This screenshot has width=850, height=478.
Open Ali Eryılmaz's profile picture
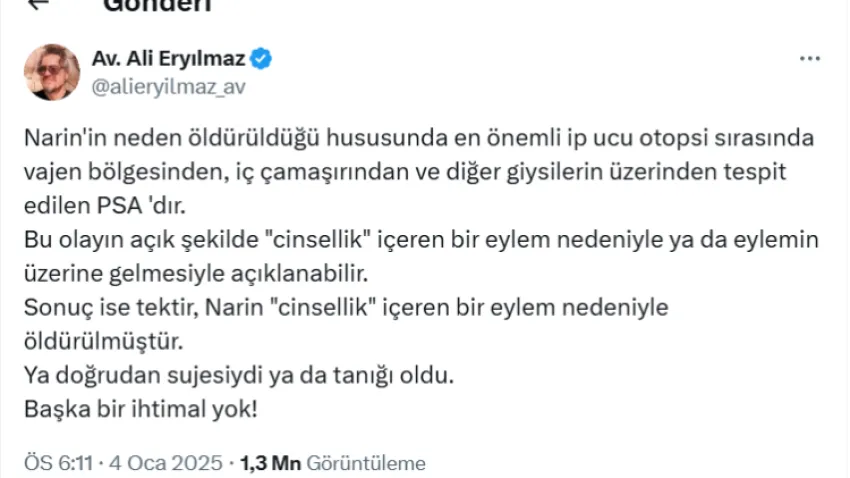pyautogui.click(x=52, y=72)
